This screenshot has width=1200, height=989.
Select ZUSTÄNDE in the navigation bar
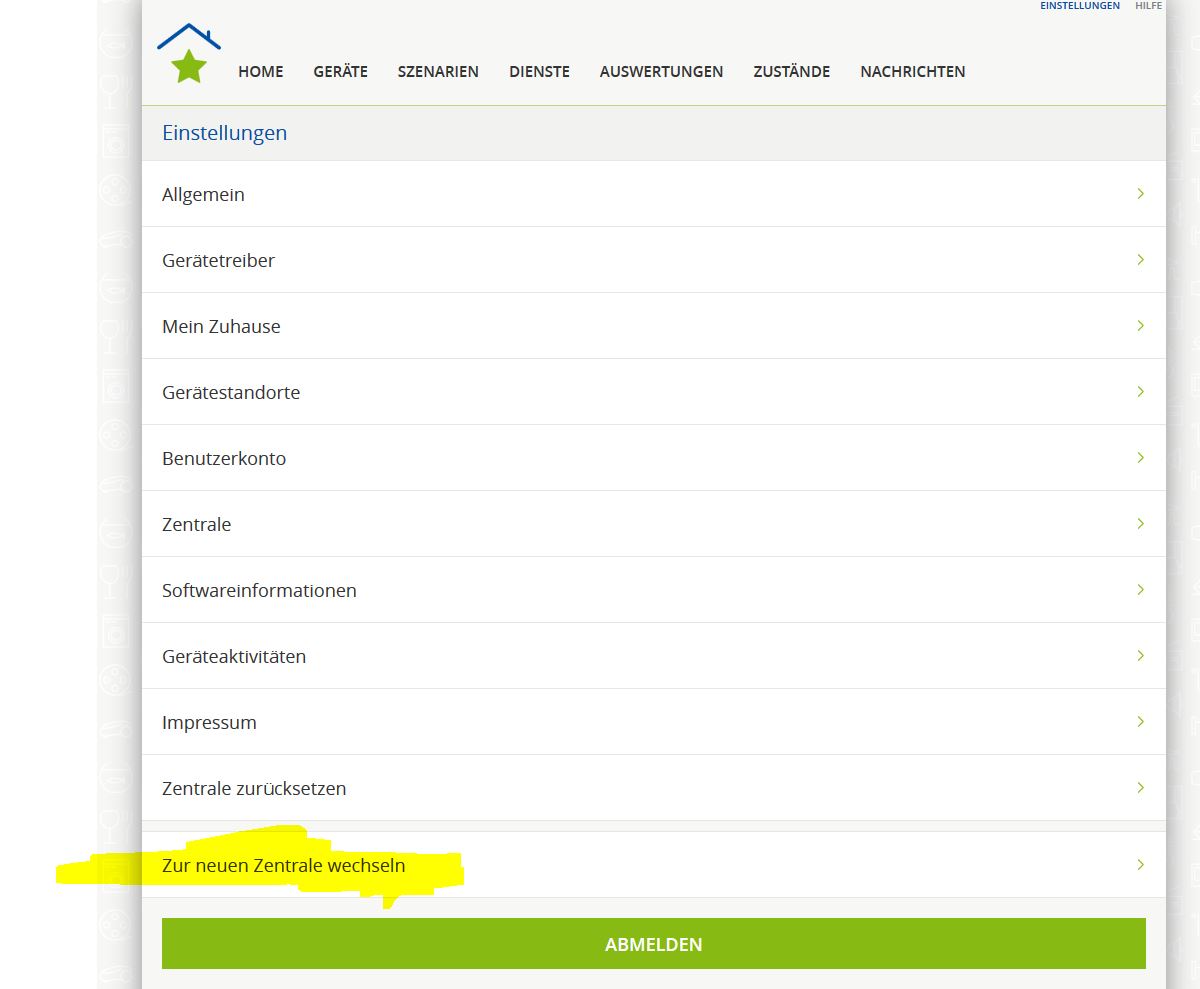pos(791,72)
